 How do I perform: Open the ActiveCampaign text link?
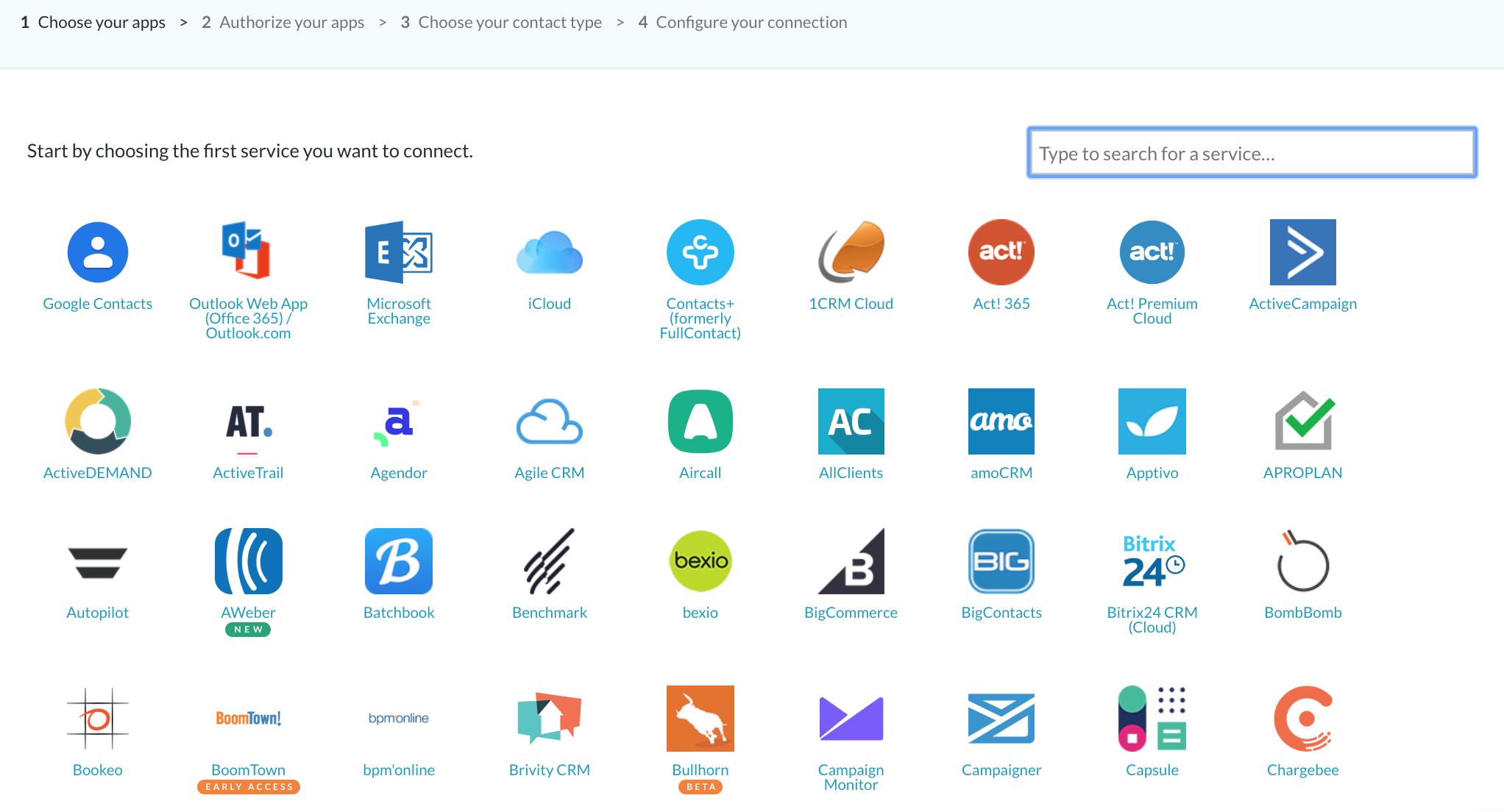click(1303, 304)
